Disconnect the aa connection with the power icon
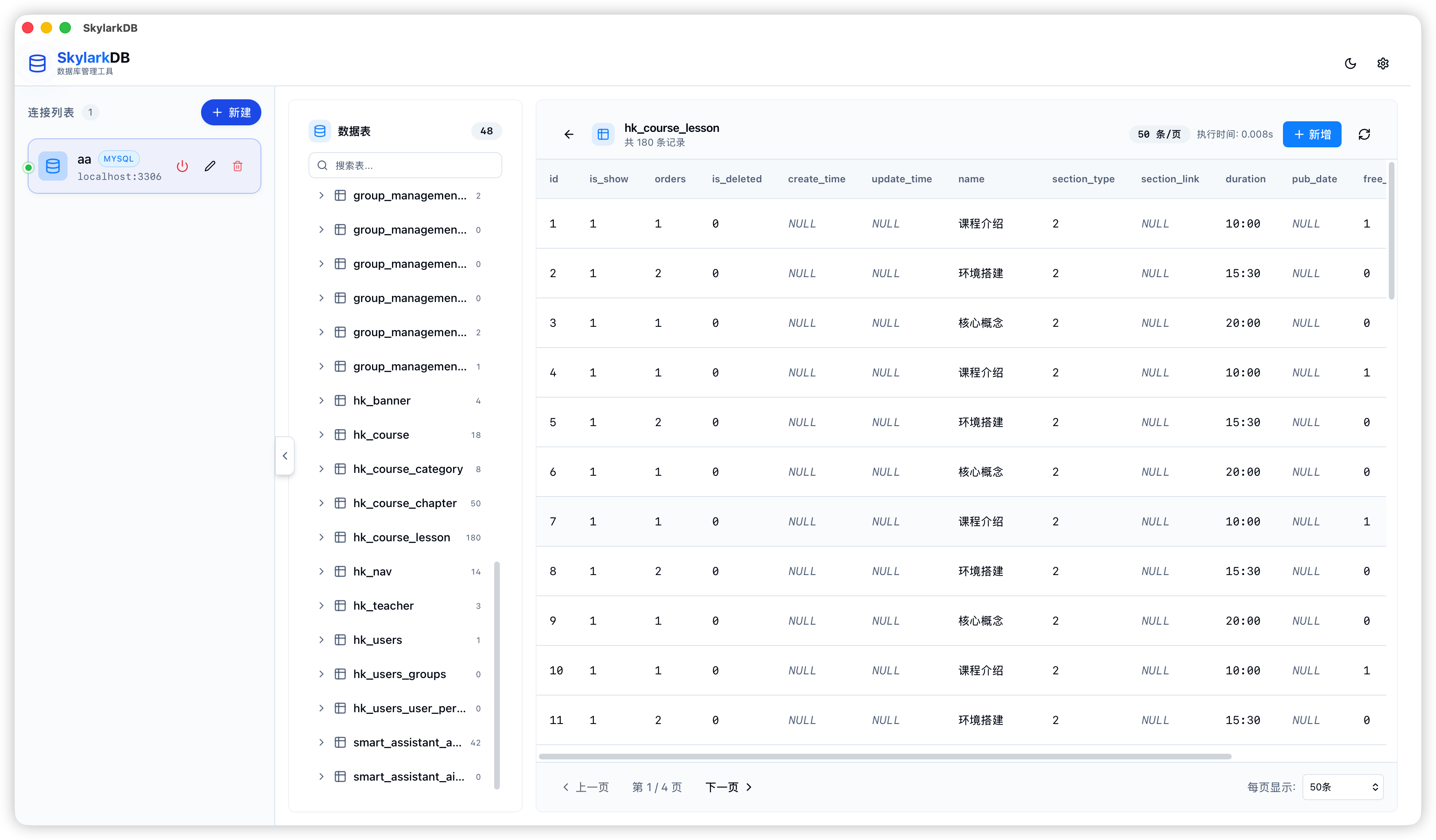 click(182, 166)
